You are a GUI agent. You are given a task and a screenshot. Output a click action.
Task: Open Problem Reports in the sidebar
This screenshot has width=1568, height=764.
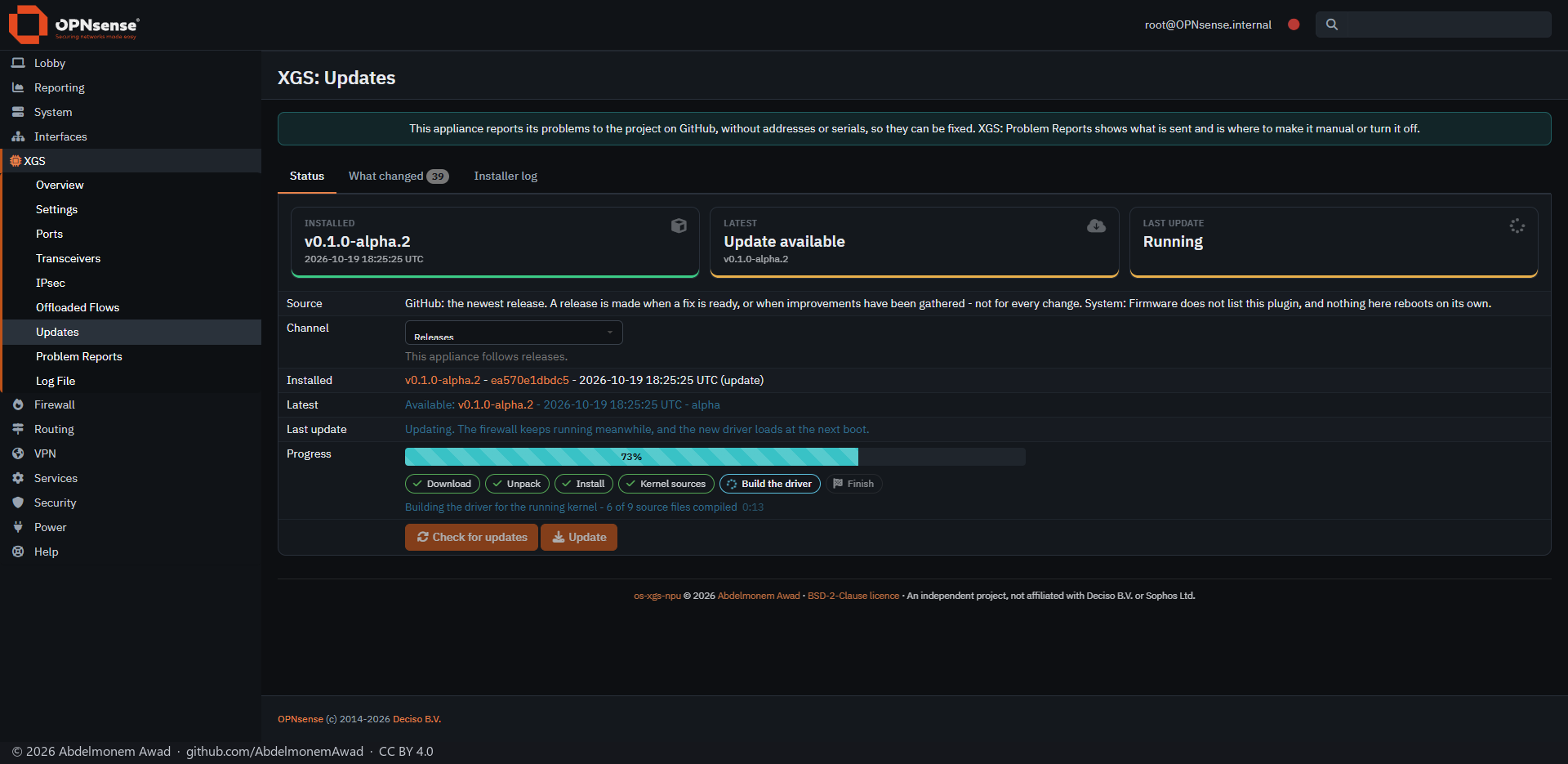click(x=132, y=356)
